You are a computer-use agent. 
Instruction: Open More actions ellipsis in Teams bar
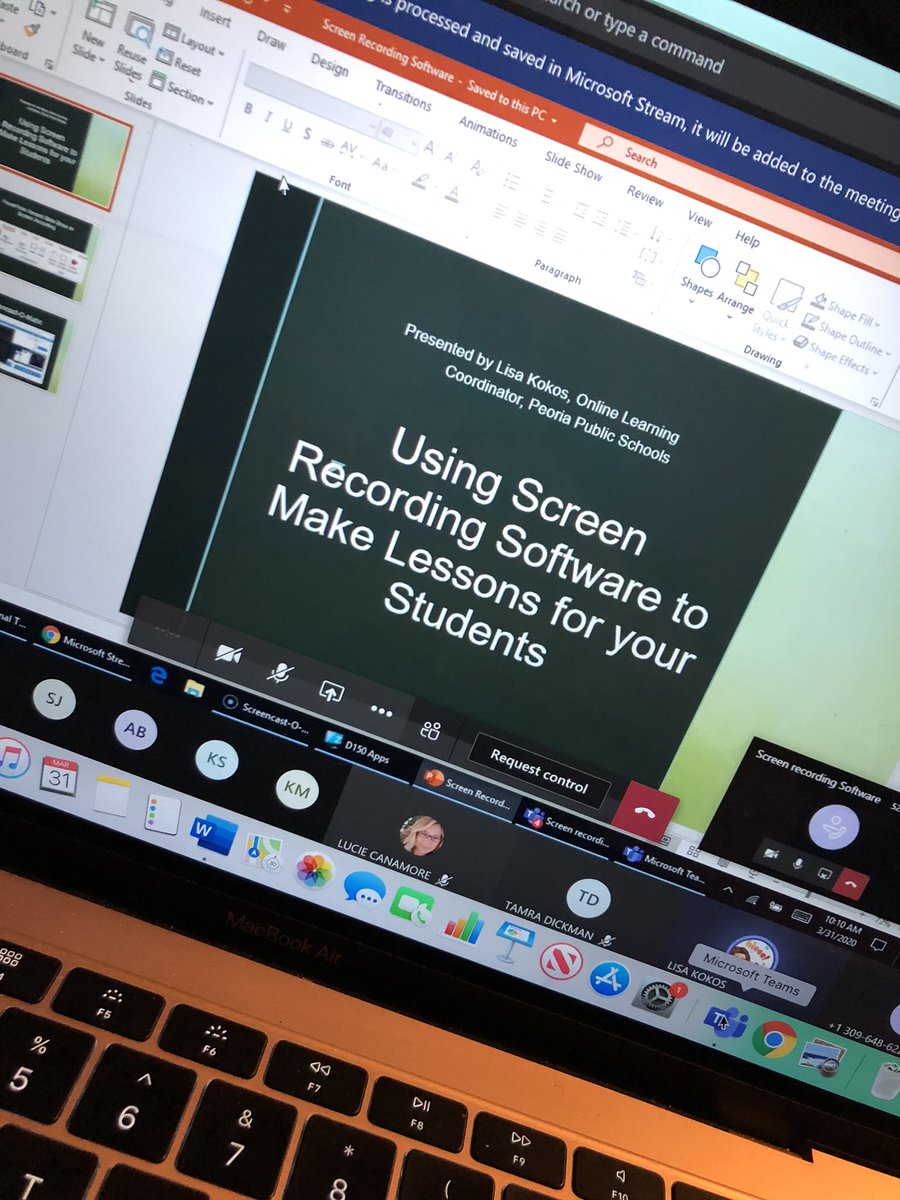pos(381,709)
